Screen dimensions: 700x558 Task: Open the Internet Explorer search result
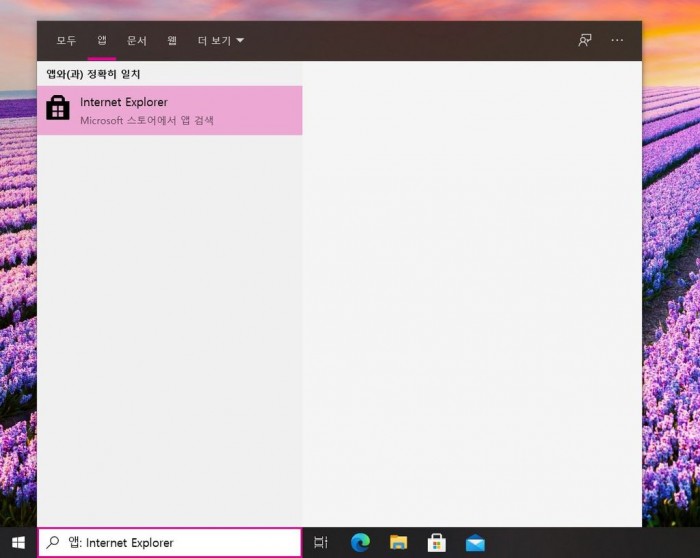[170, 110]
